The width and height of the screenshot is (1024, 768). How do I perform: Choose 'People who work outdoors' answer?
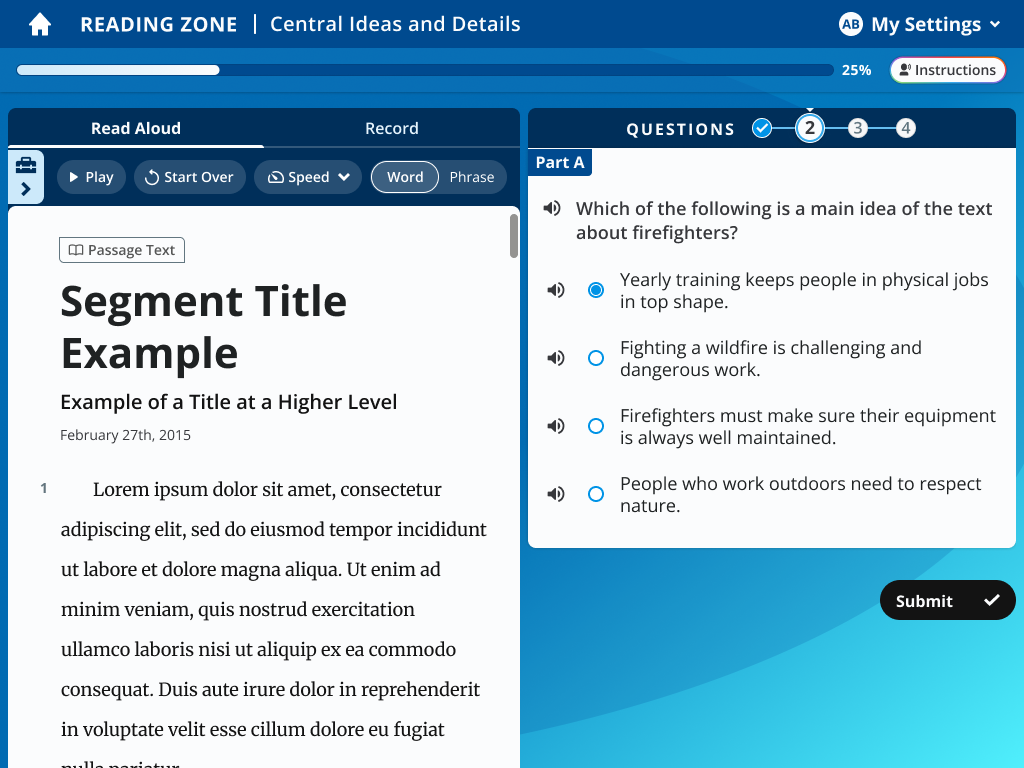(x=596, y=494)
